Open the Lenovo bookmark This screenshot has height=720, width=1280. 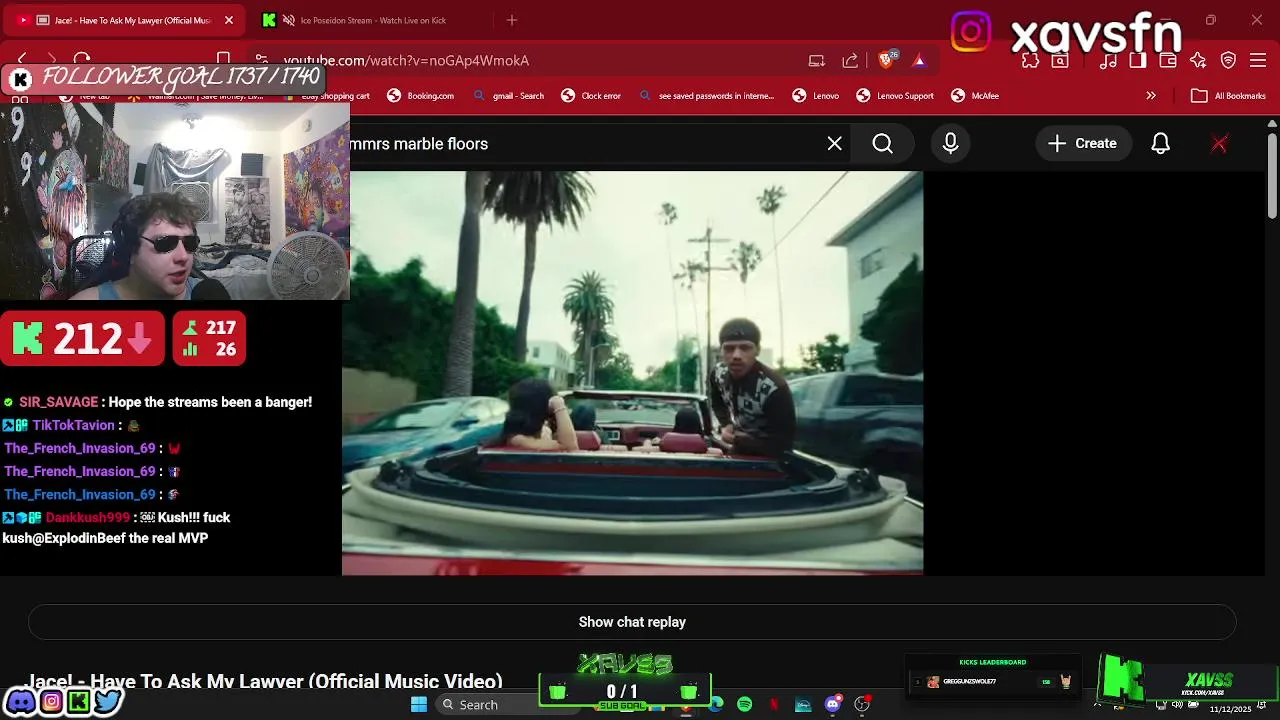[x=816, y=96]
